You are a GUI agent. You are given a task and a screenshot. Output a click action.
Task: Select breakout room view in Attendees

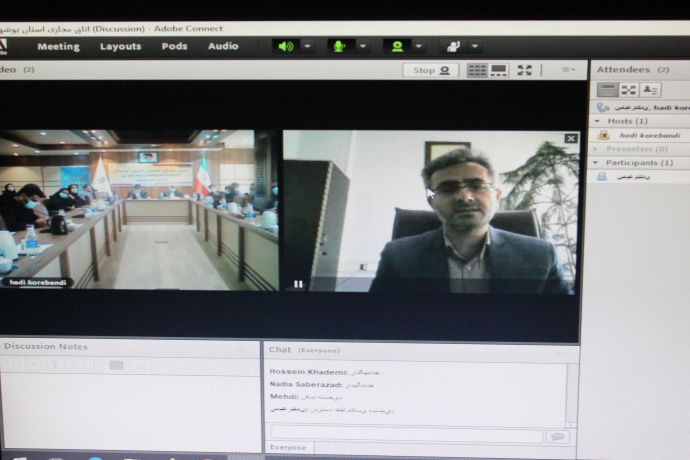tap(628, 90)
